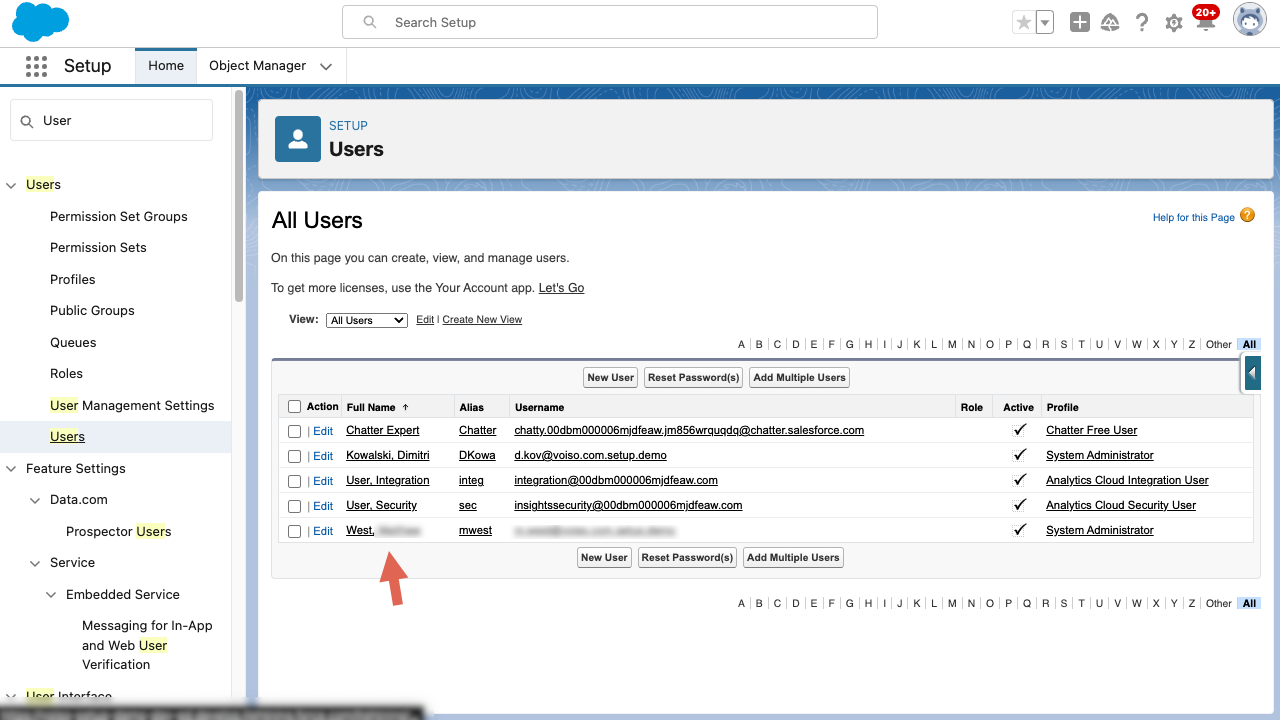Check the User, Security row checkbox
Image resolution: width=1280 pixels, height=720 pixels.
click(294, 506)
